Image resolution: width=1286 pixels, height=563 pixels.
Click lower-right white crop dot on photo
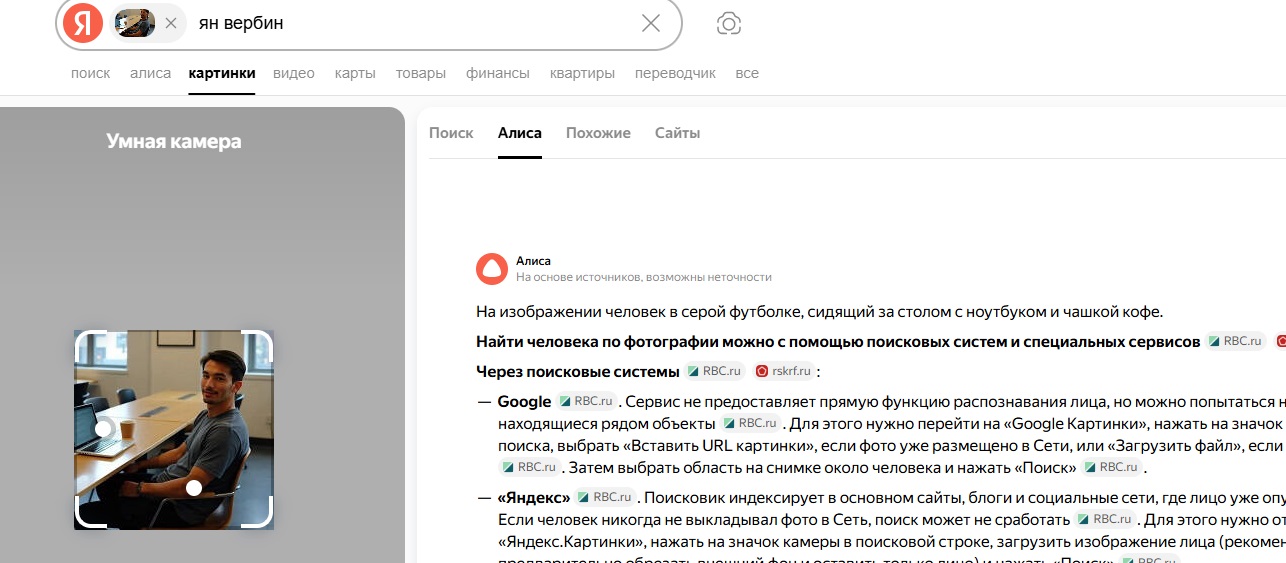(x=194, y=488)
